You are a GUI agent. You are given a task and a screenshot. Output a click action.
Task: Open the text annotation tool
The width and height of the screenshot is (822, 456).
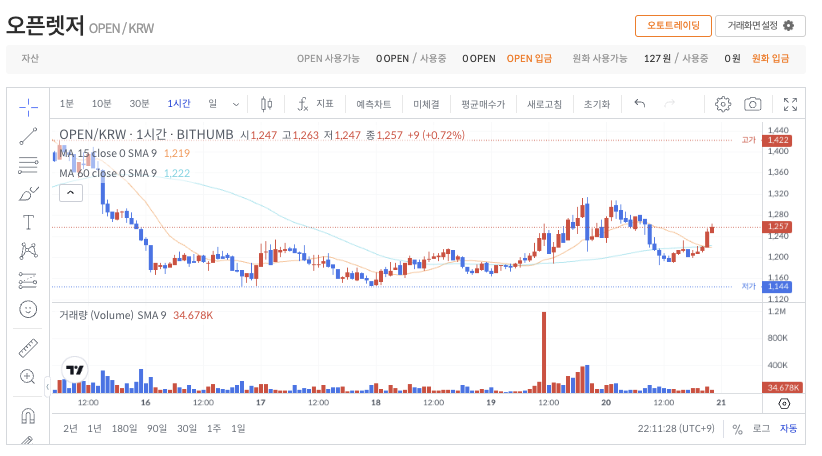click(x=28, y=222)
